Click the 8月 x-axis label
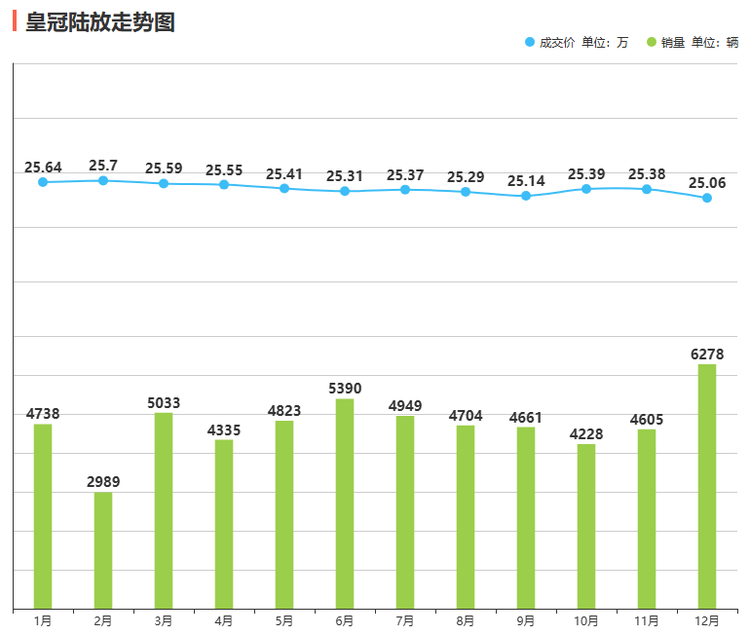 pos(465,621)
